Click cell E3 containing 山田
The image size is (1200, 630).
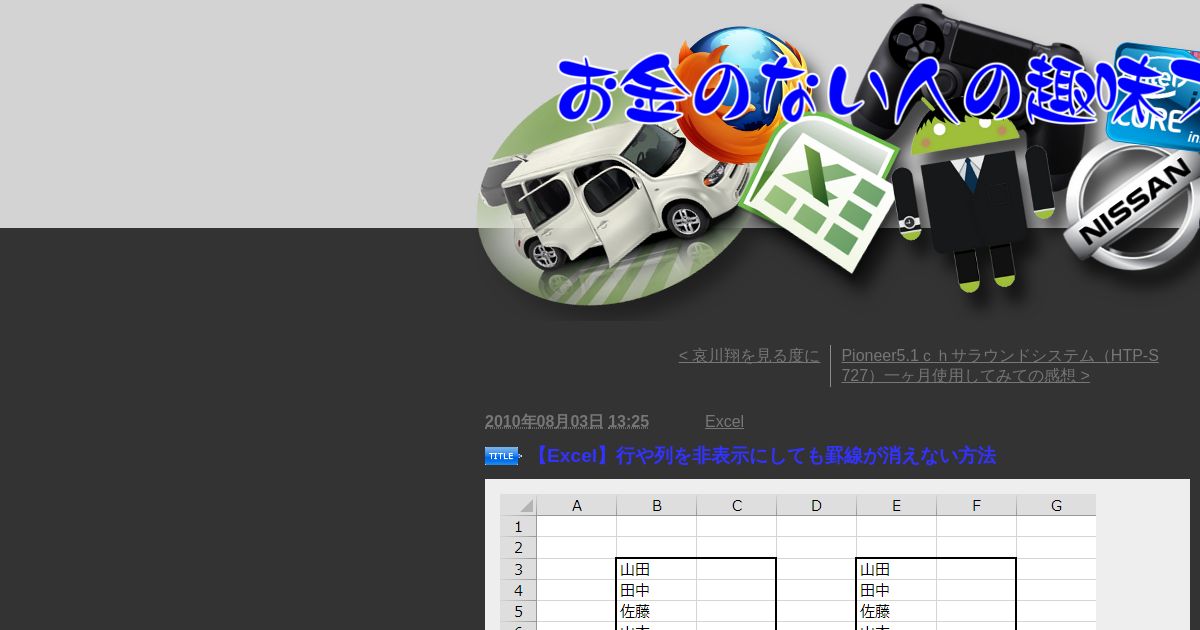(x=897, y=569)
